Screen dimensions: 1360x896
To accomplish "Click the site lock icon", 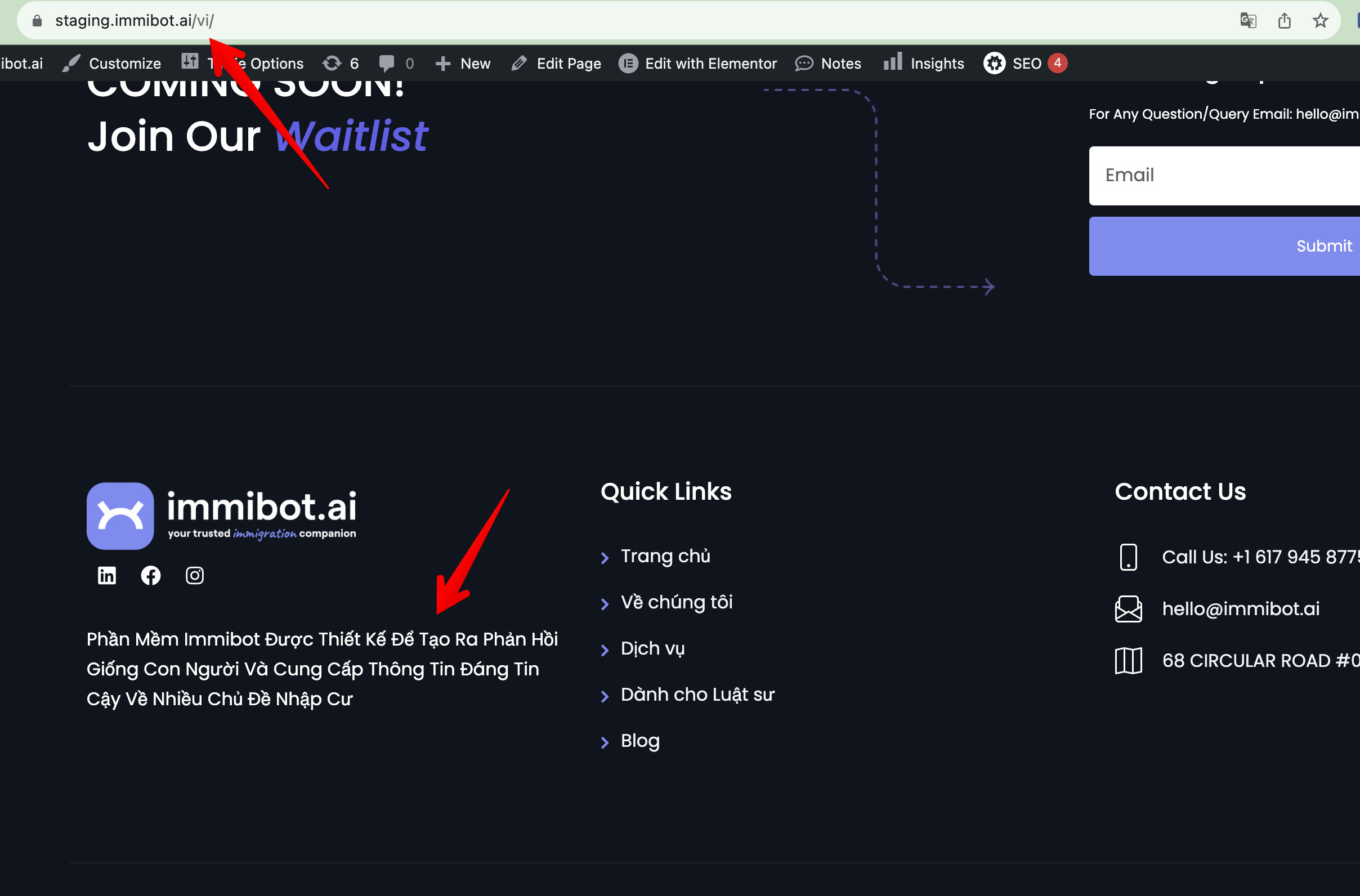I will tap(37, 21).
